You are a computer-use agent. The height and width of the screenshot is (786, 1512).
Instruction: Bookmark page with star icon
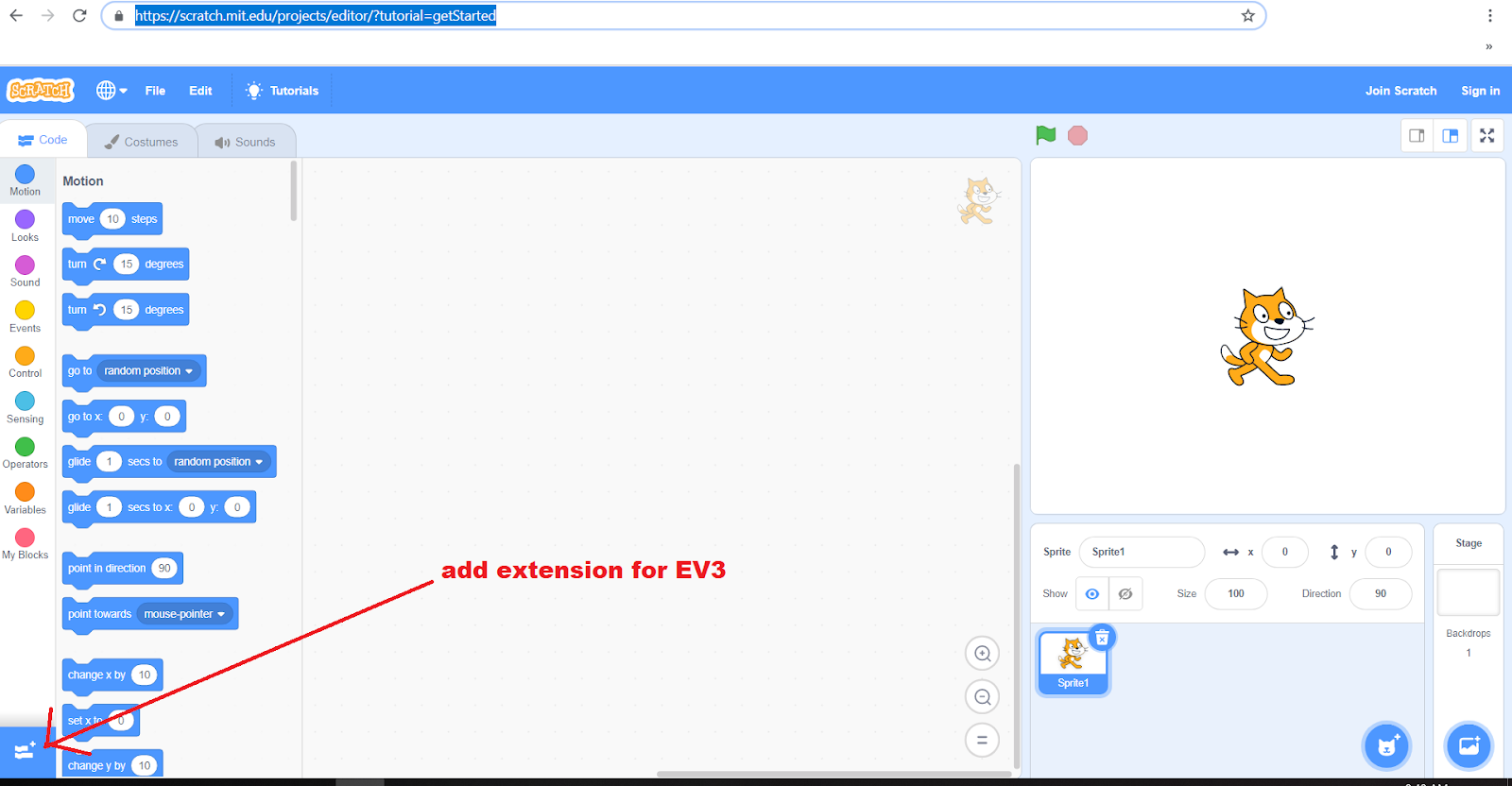pyautogui.click(x=1248, y=15)
